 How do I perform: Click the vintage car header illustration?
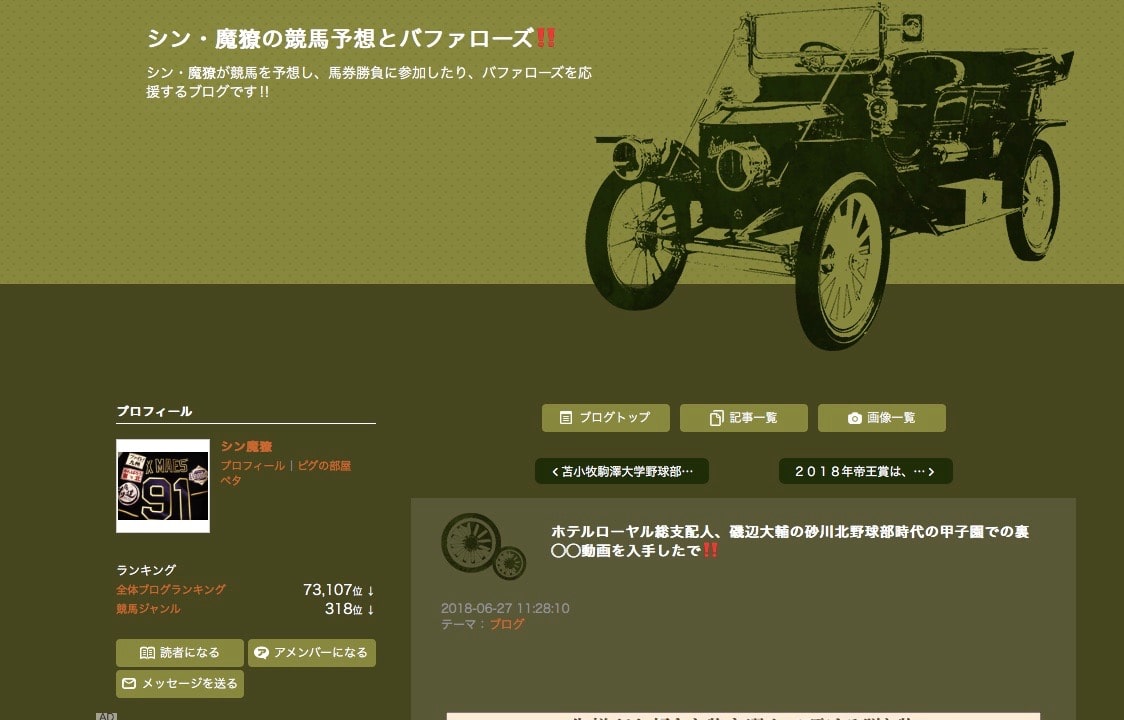coord(829,176)
